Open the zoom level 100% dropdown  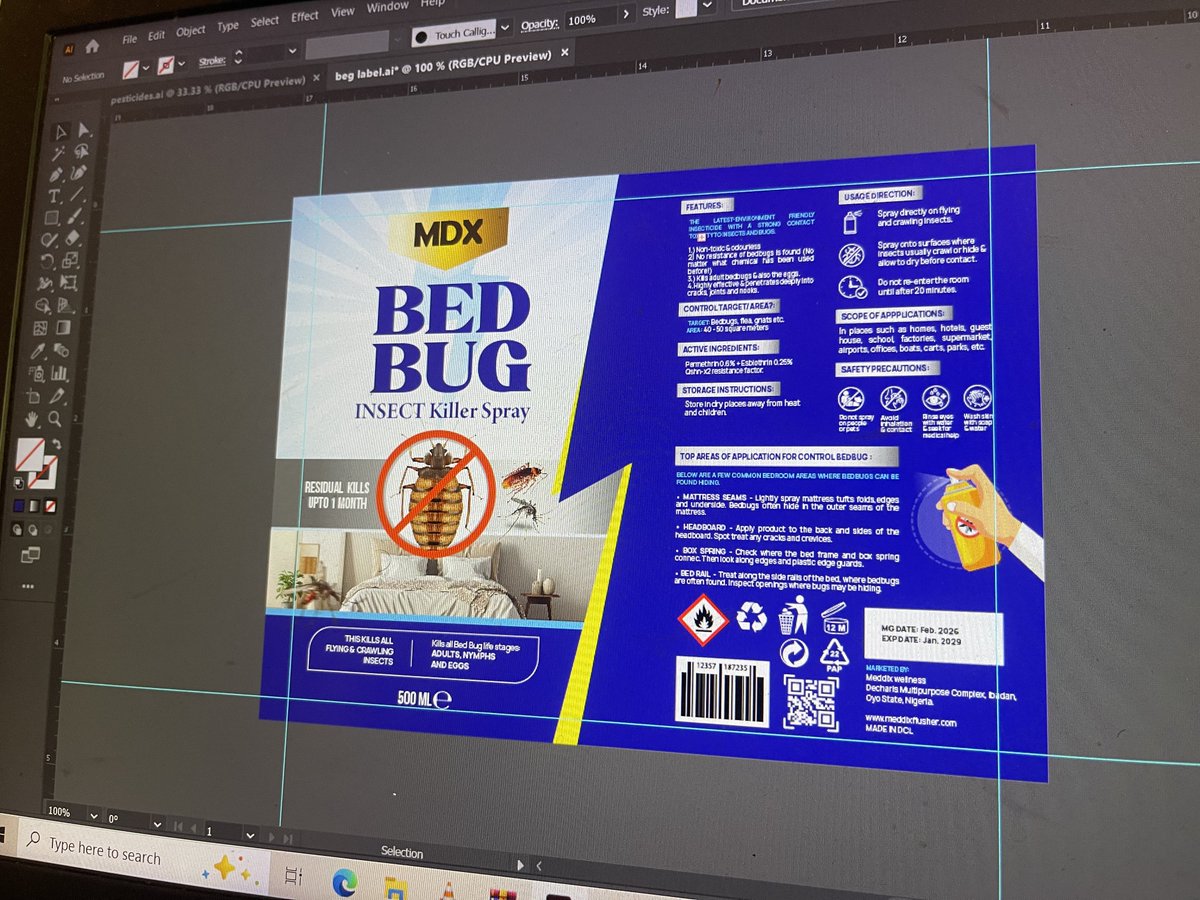point(94,815)
